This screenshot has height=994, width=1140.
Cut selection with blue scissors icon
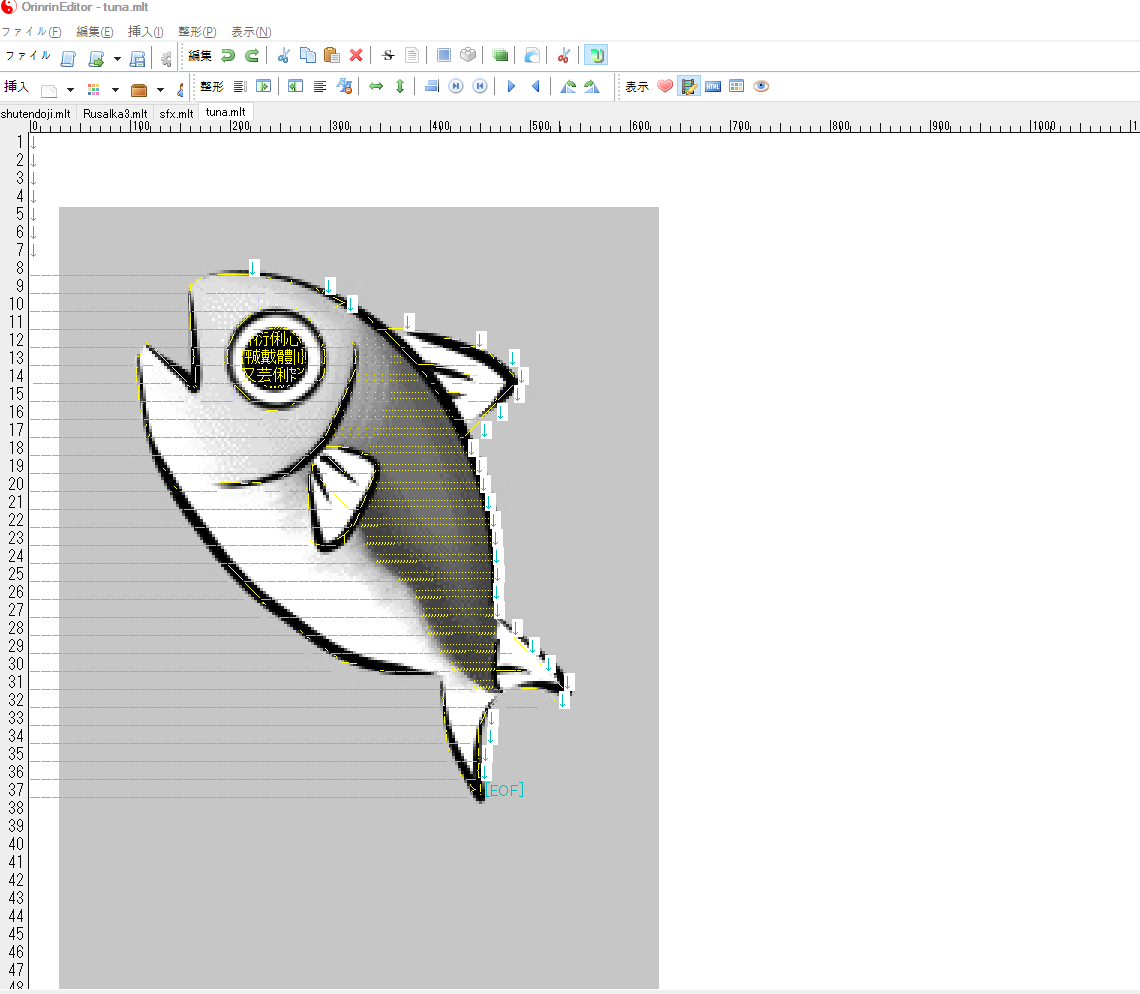point(284,56)
